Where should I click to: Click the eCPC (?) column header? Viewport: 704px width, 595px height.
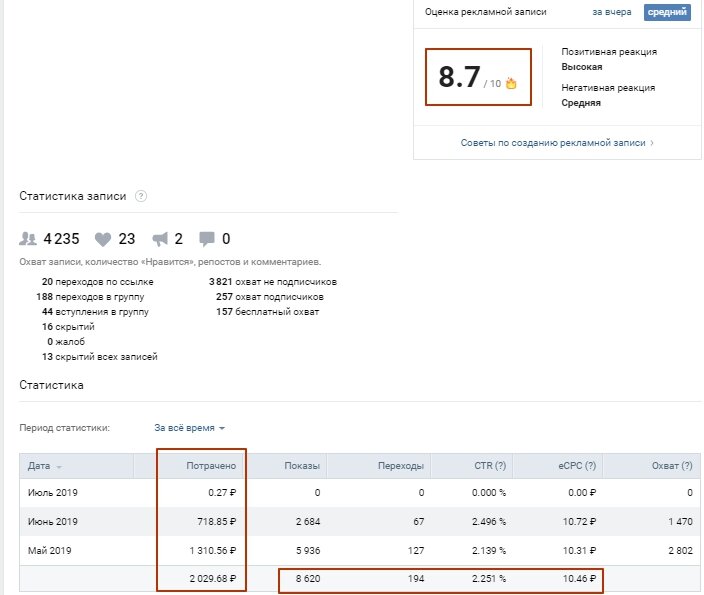point(577,466)
